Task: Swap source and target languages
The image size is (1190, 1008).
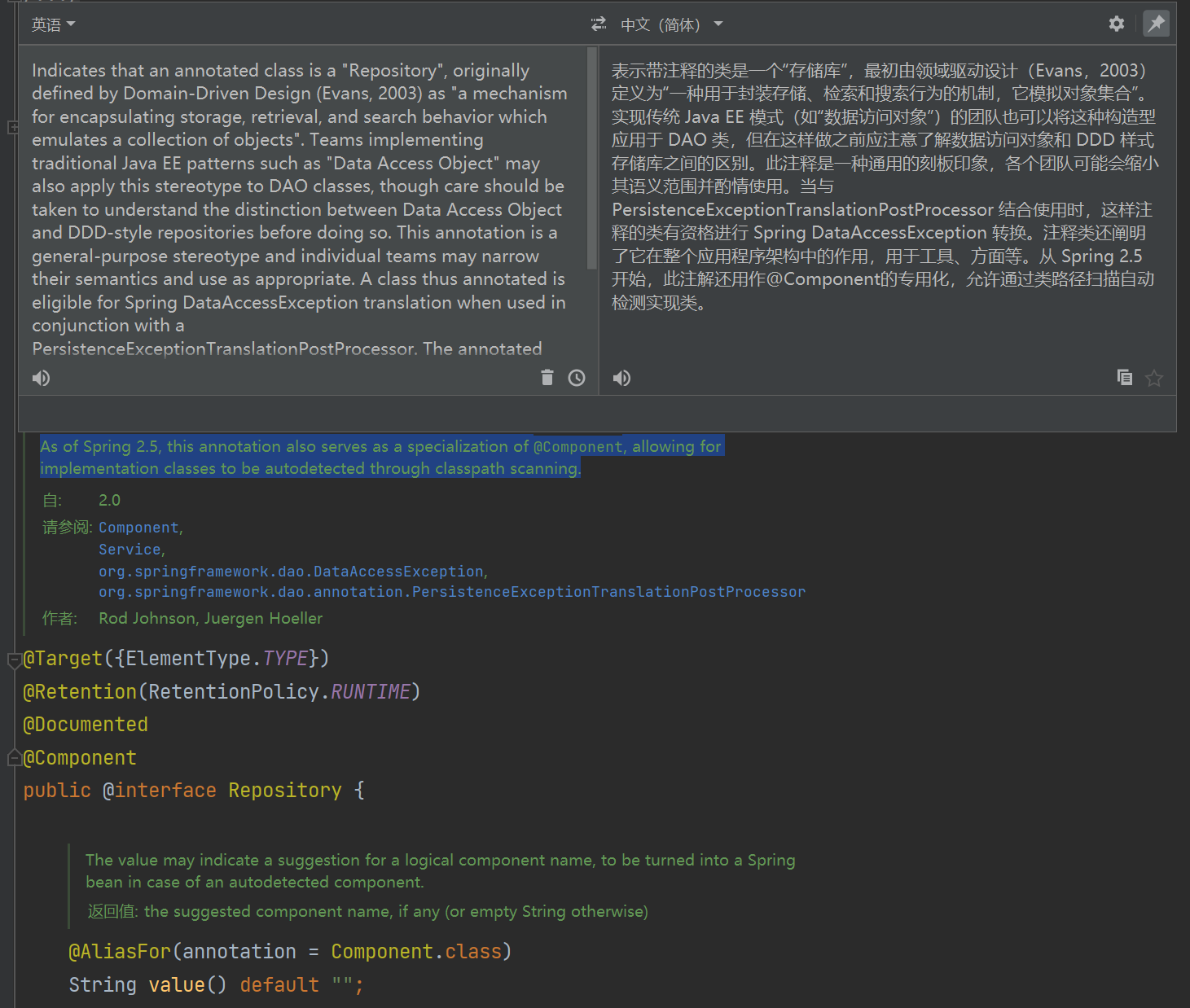Action: [599, 24]
